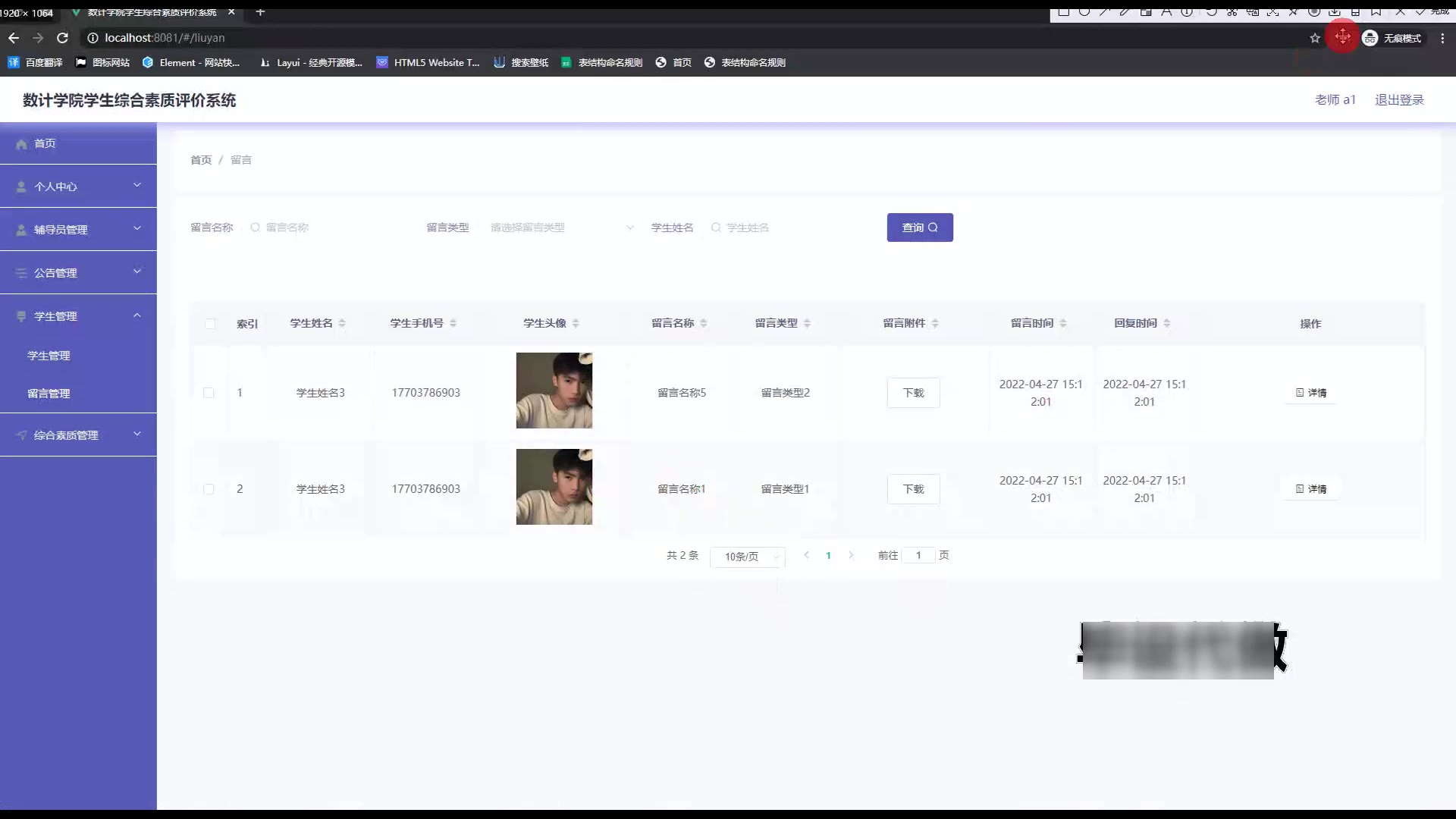Expand the 辅导员管理 sidebar menu
Screen dimensions: 1456x819
coord(78,229)
